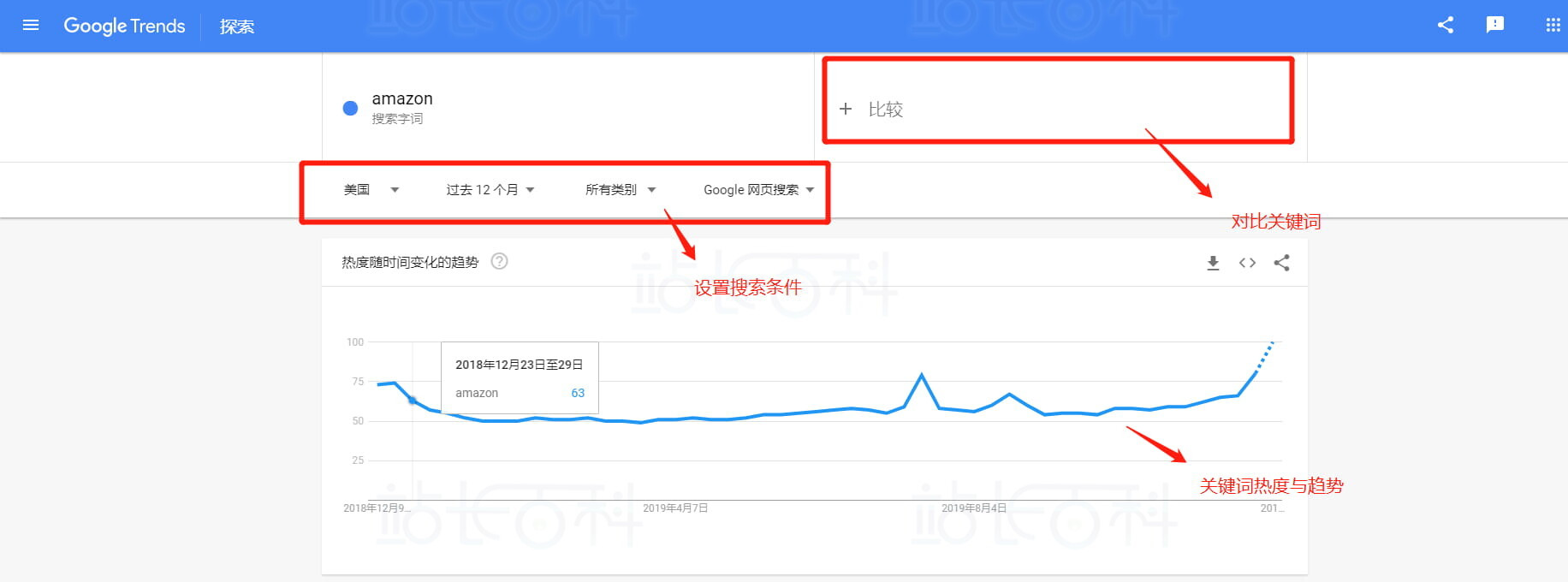1568x582 pixels.
Task: Click the tooltip date 2018年12月23日至29日
Action: click(x=519, y=365)
